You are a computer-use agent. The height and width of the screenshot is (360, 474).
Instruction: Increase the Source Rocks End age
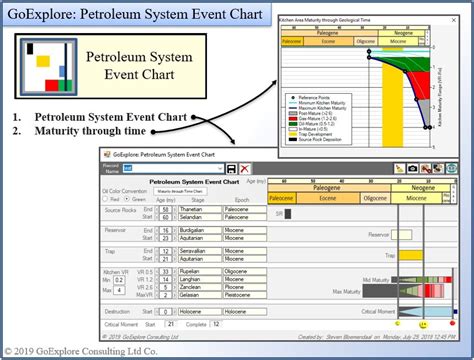tap(175, 210)
